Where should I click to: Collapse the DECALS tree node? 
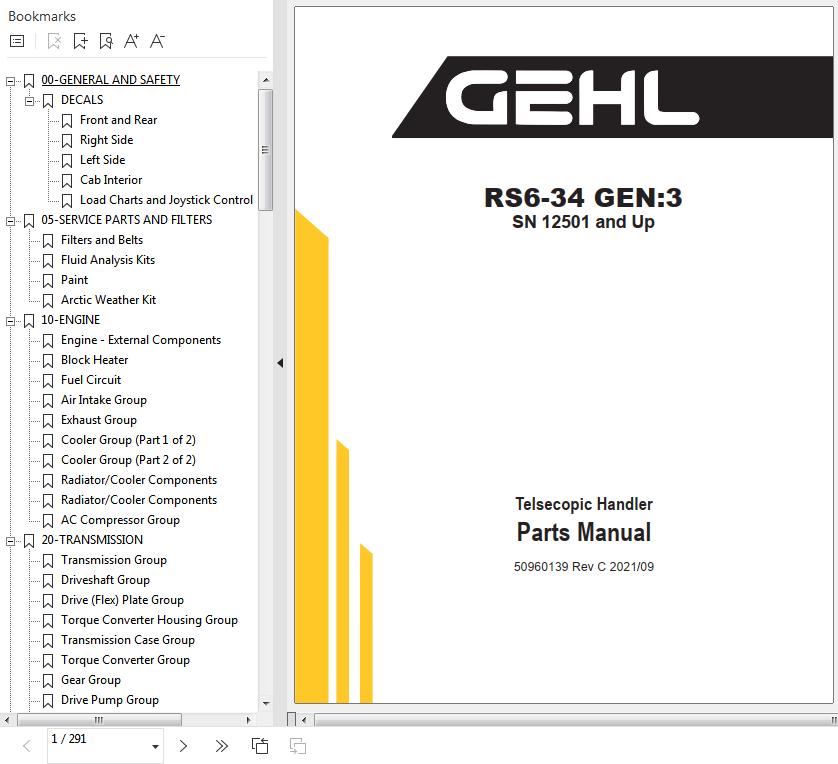29,101
